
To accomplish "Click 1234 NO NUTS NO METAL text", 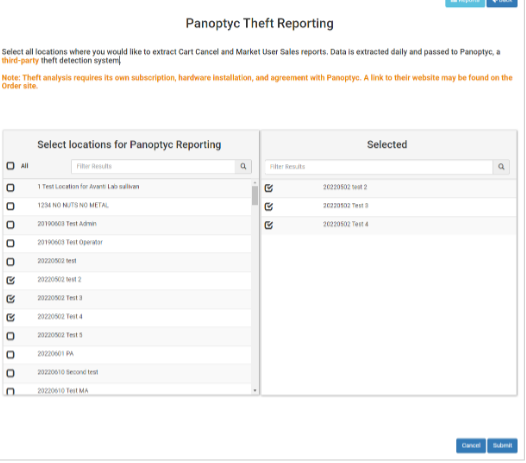I will (73, 205).
